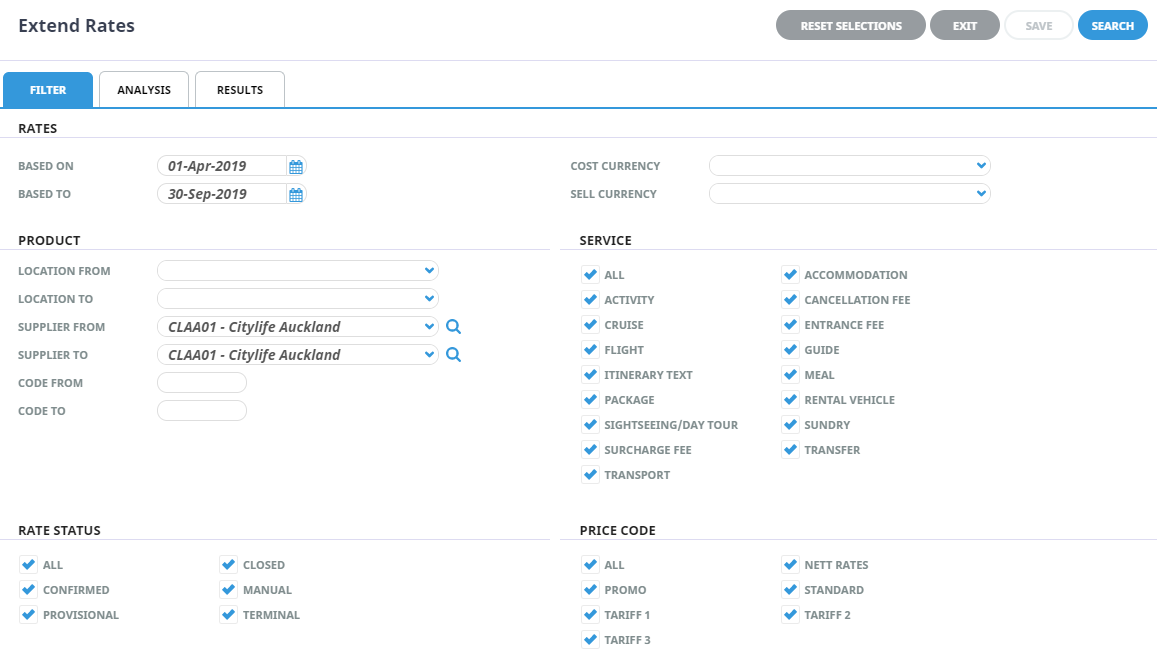Toggle the Terminal rate status checkbox
Image resolution: width=1157 pixels, height=664 pixels.
[229, 616]
